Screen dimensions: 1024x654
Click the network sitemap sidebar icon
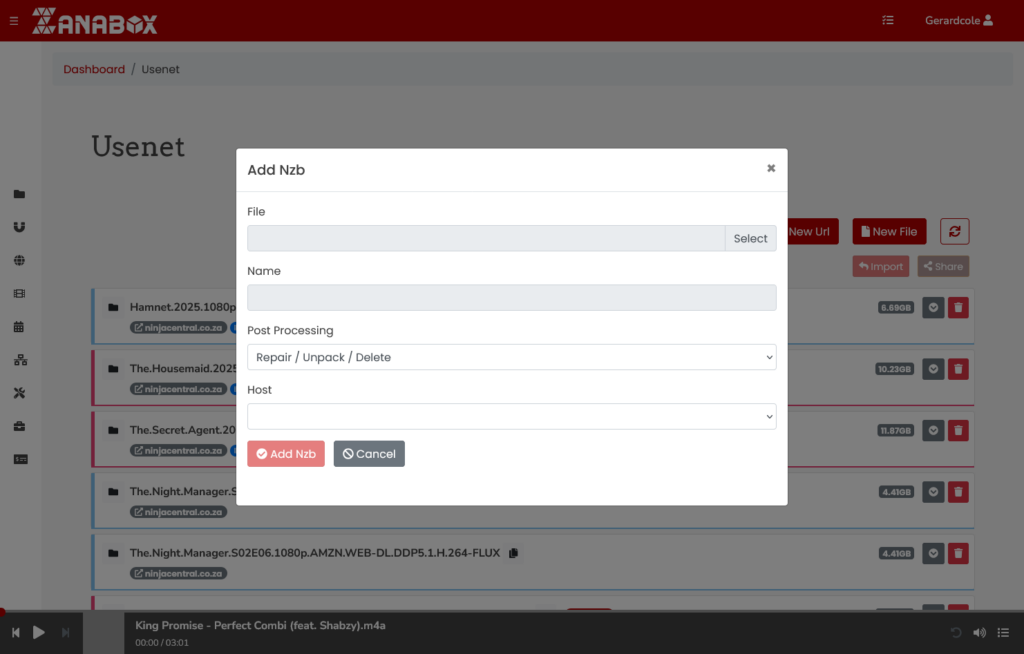pos(19,359)
